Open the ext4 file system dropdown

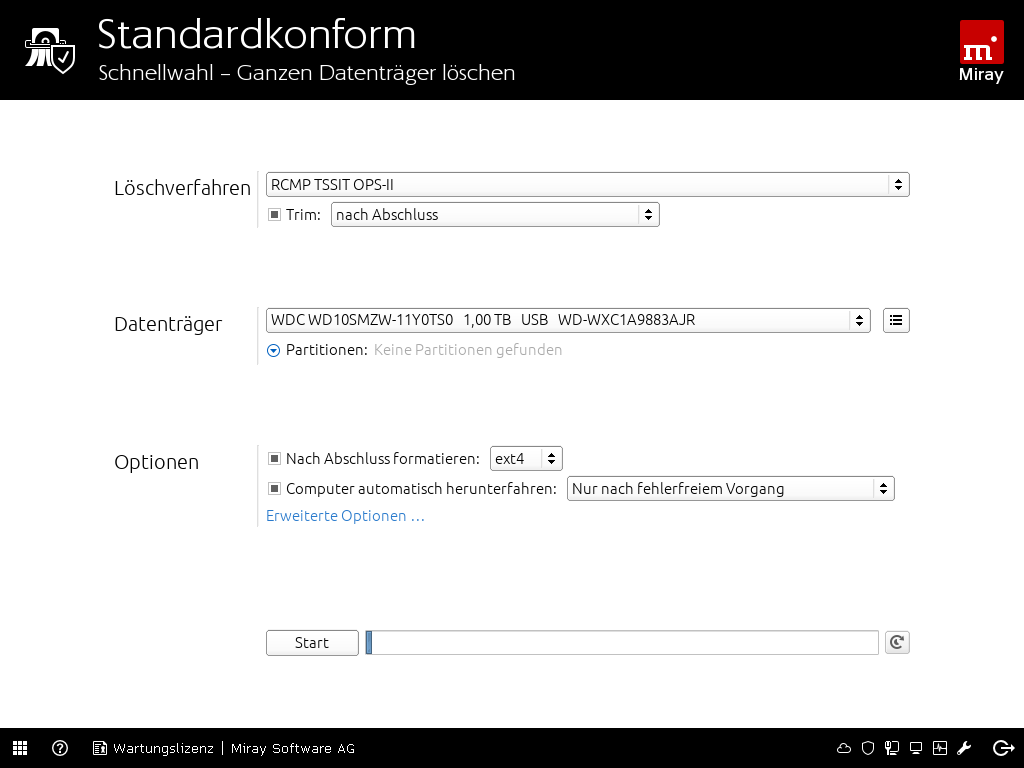pyautogui.click(x=526, y=459)
